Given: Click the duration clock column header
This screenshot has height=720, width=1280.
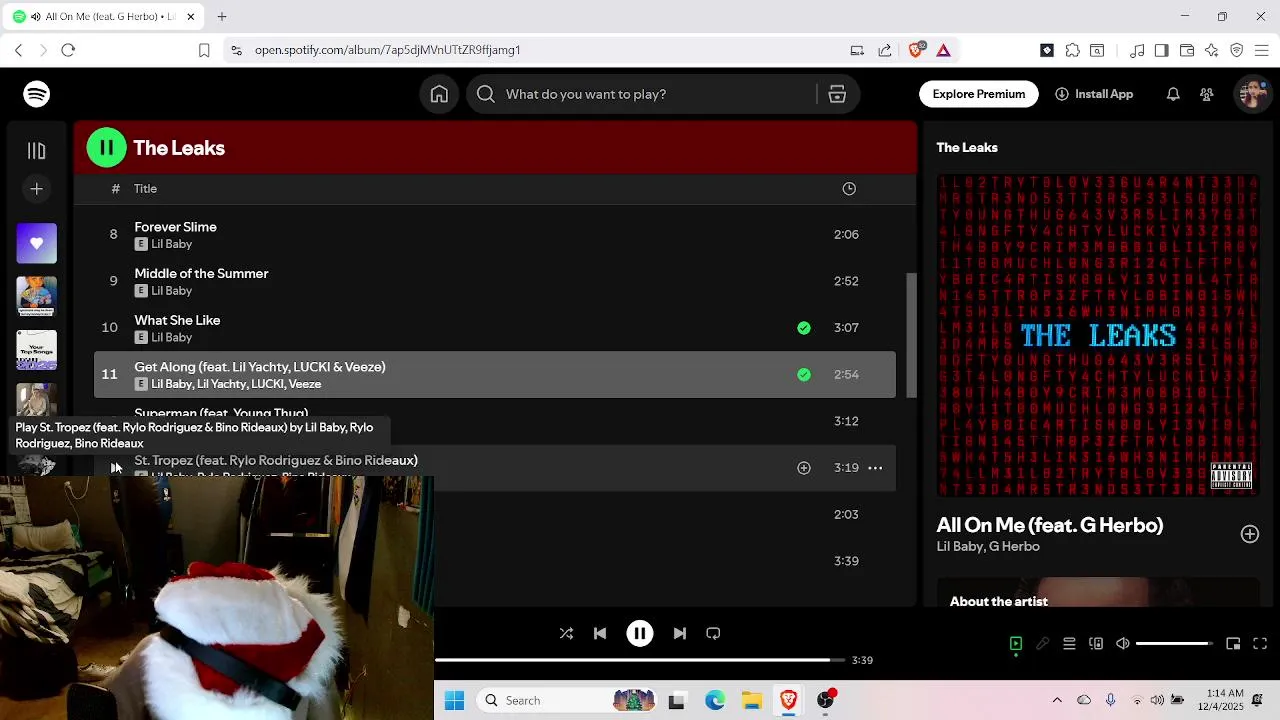Looking at the screenshot, I should point(849,188).
